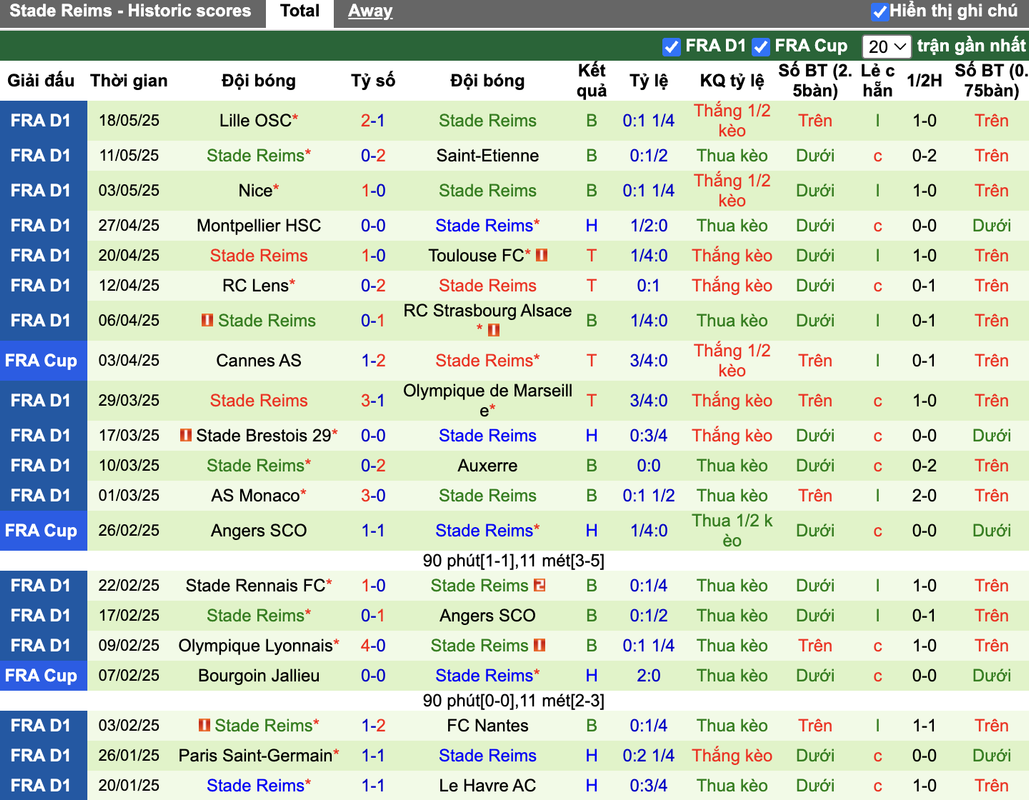Click the 2-1 score on 18/05/25
This screenshot has width=1029, height=800.
point(373,121)
